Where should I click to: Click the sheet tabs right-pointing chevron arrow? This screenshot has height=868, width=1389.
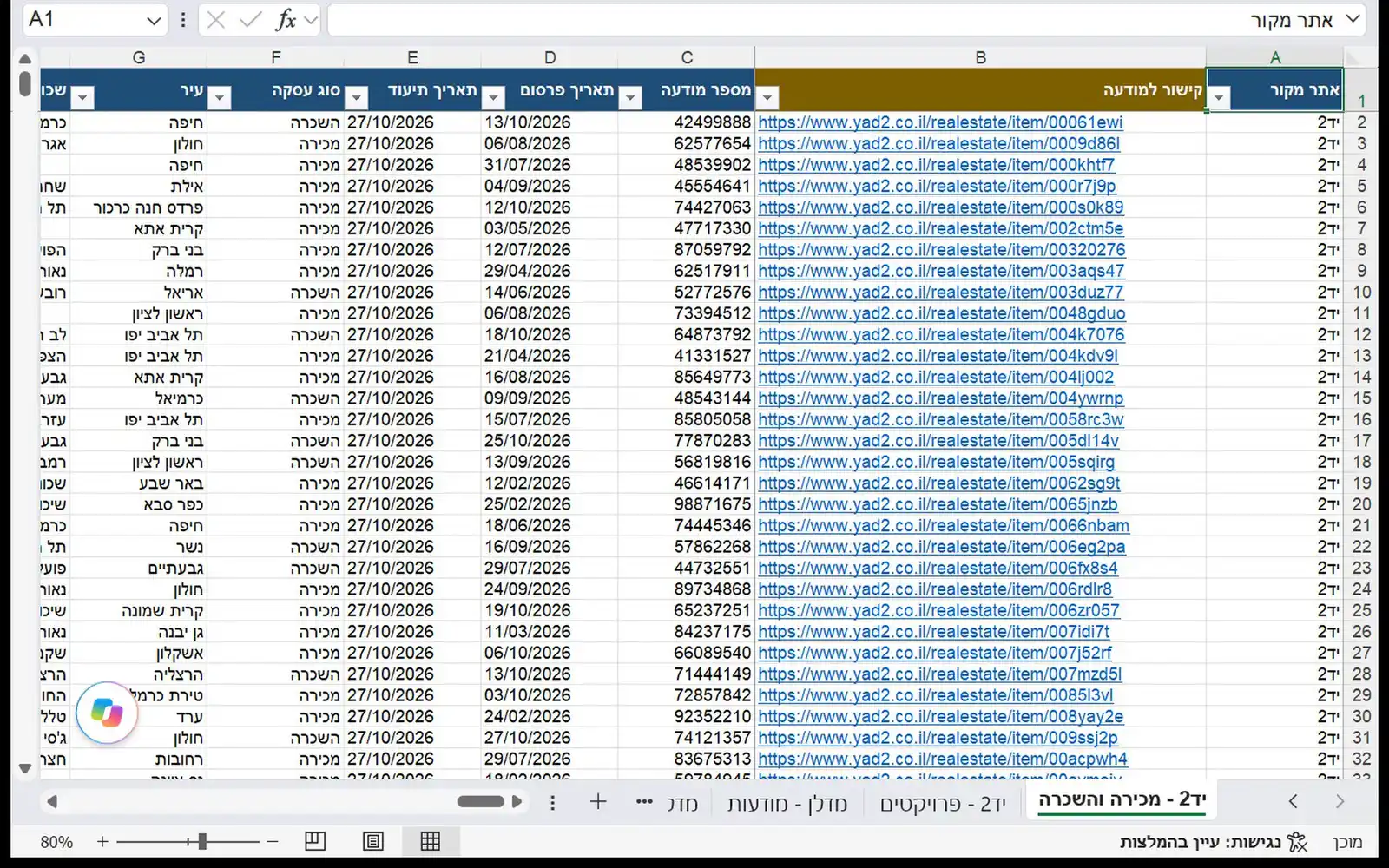tap(1340, 801)
